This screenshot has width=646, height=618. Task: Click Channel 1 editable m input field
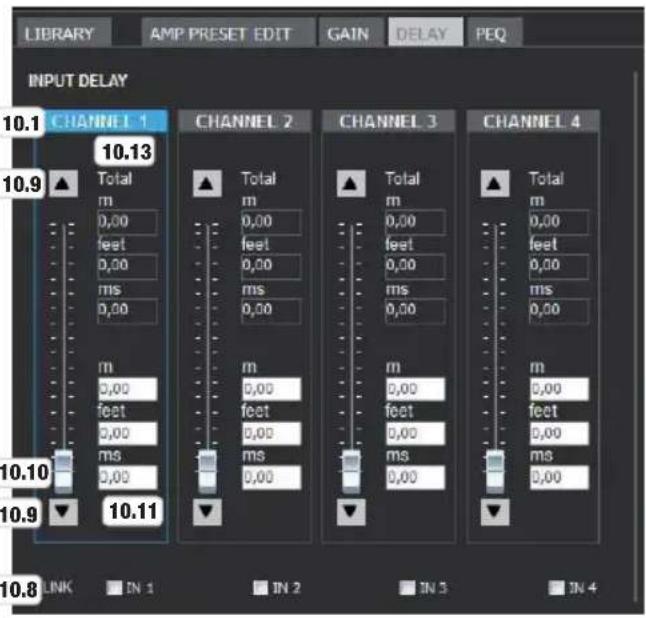(128, 389)
